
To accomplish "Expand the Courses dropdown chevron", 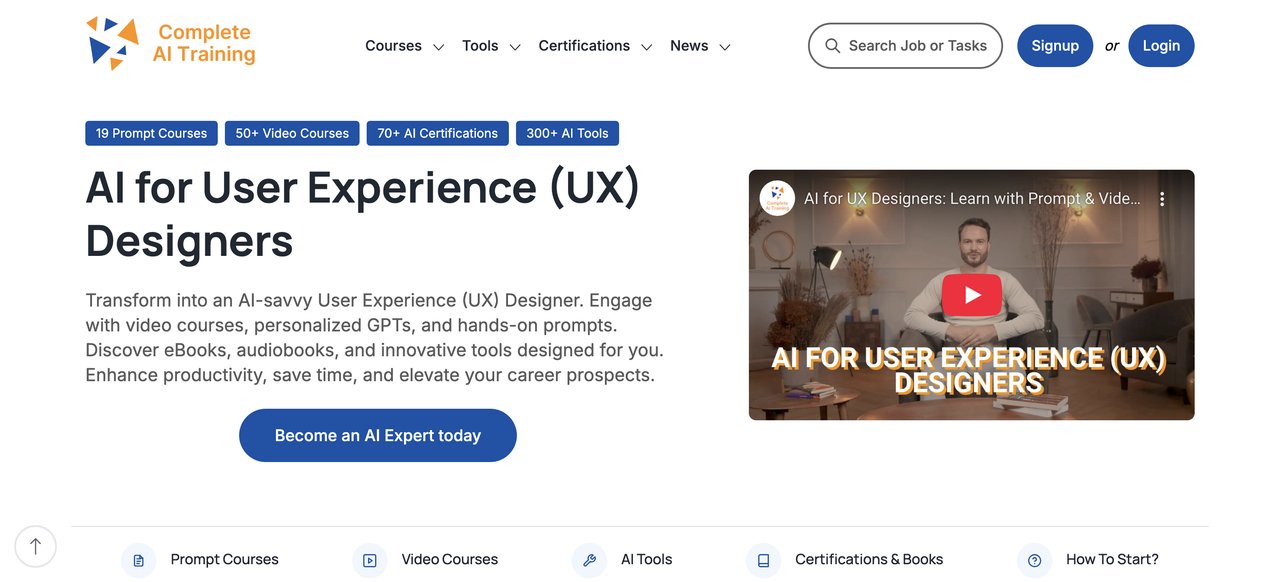I will tap(438, 47).
